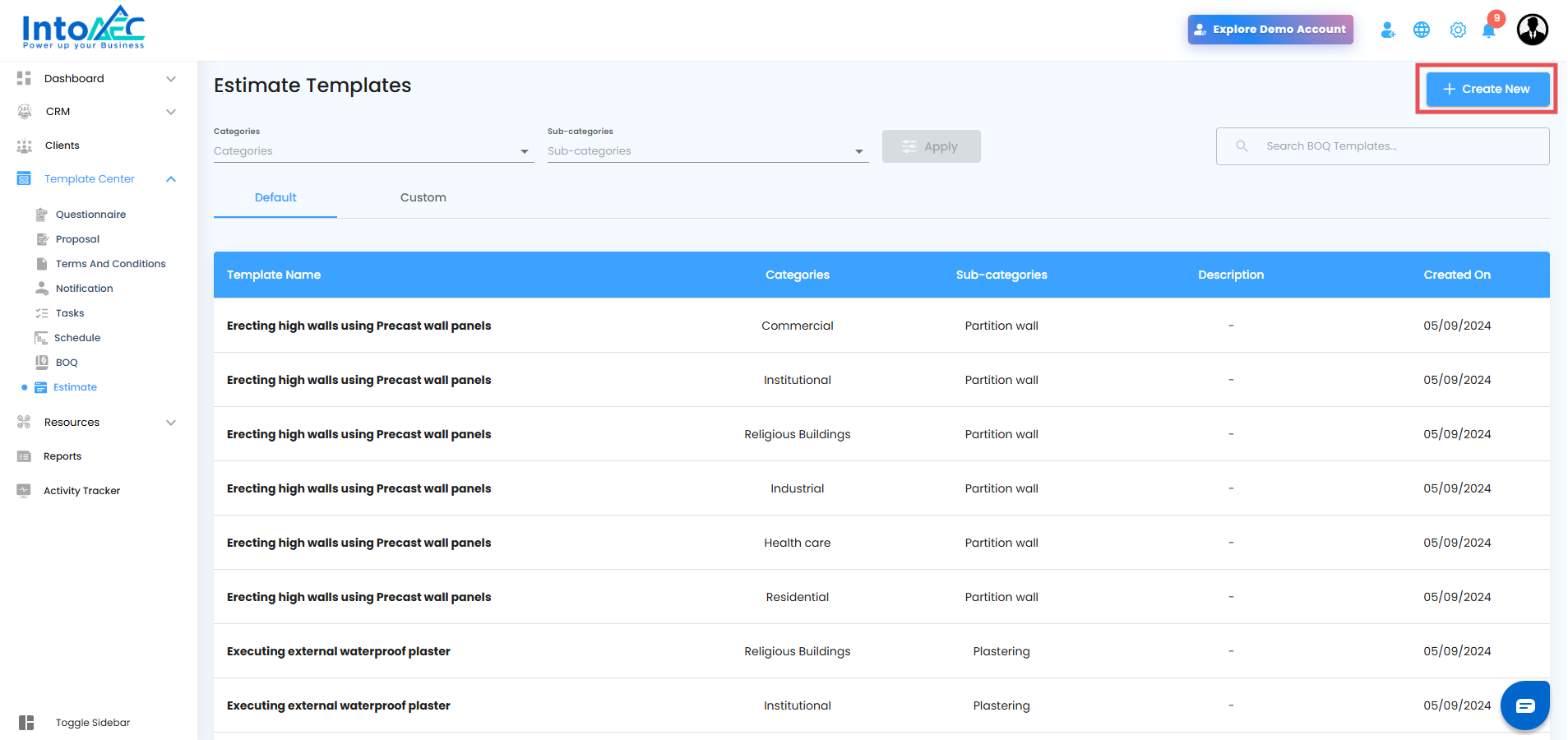Click the Reports sidebar icon
Viewport: 1568px width, 740px height.
coord(24,456)
